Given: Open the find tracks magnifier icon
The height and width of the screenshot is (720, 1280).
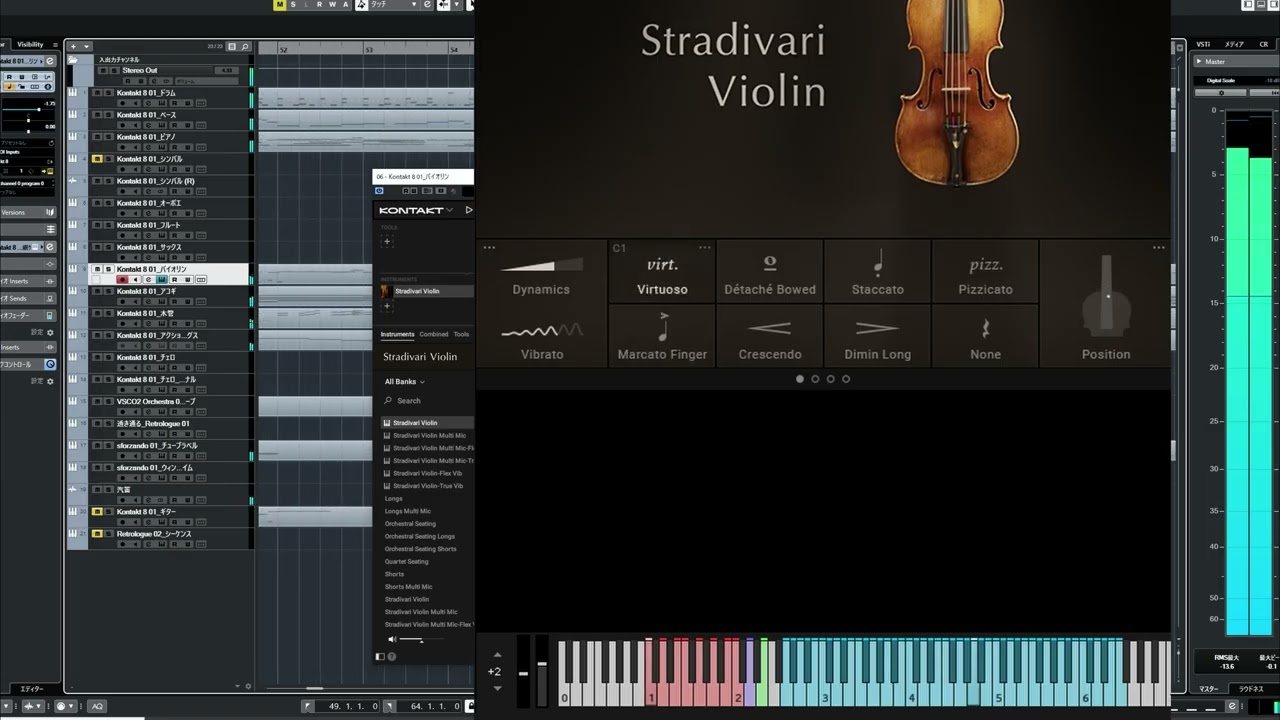Looking at the screenshot, I should pyautogui.click(x=246, y=46).
